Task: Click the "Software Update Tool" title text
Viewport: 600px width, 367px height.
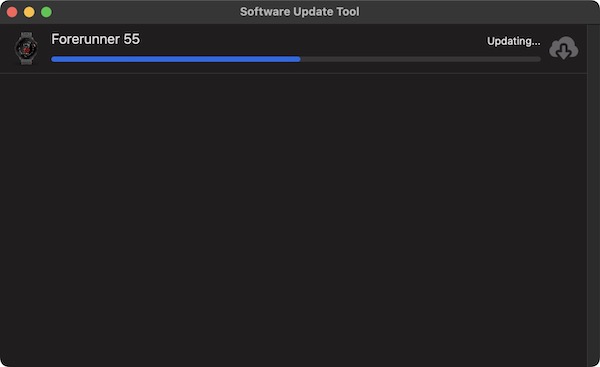Action: (x=300, y=11)
